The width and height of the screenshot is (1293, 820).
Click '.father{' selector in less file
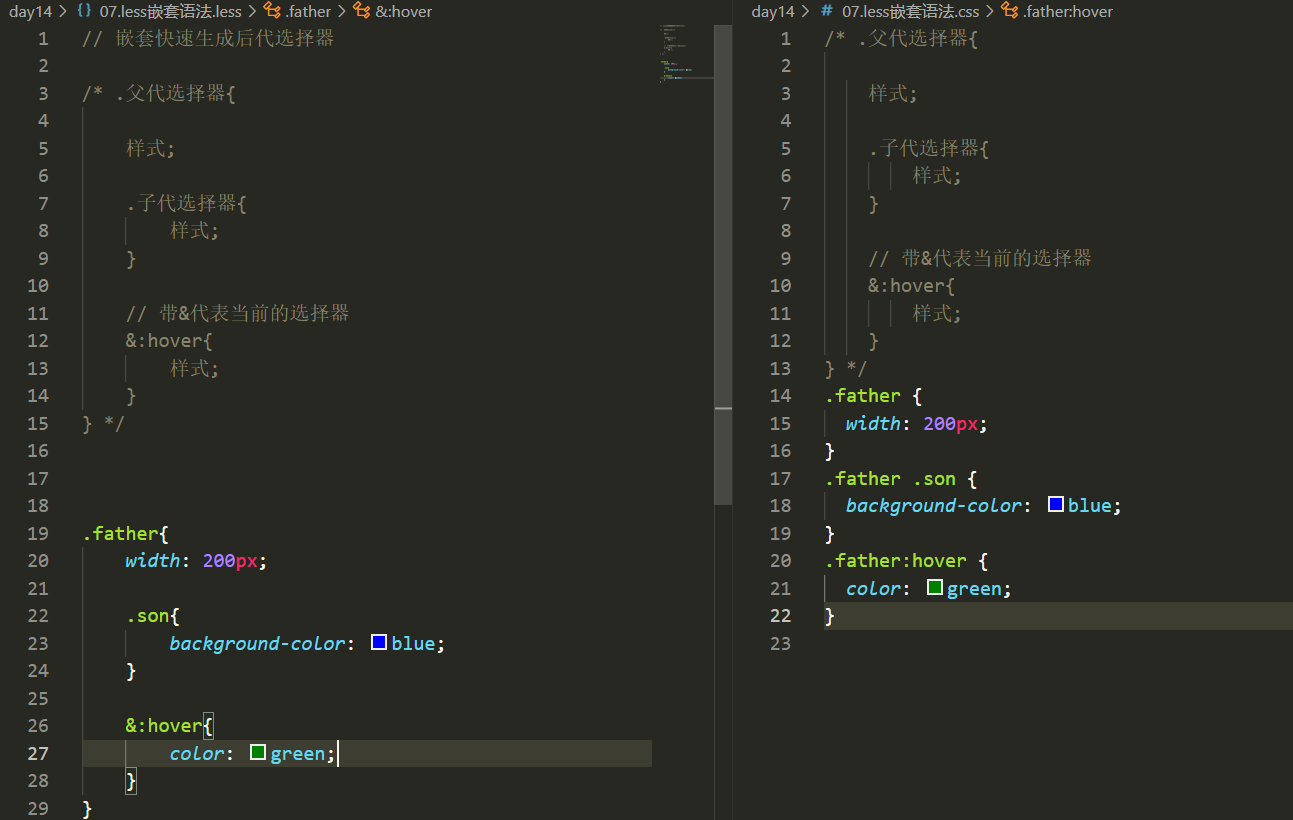(x=126, y=533)
